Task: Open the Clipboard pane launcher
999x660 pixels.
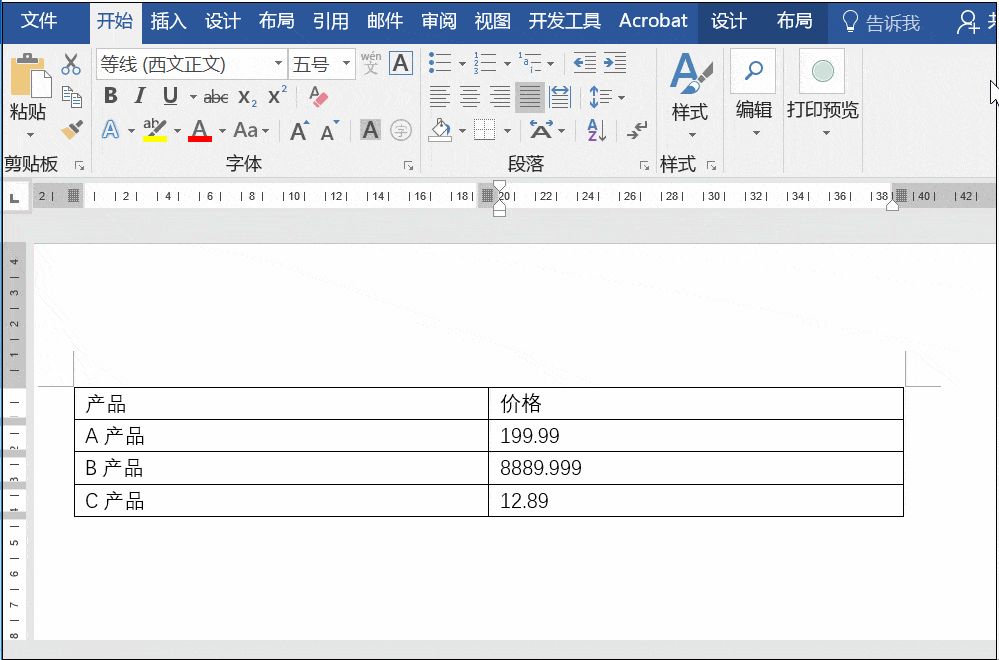Action: point(80,166)
